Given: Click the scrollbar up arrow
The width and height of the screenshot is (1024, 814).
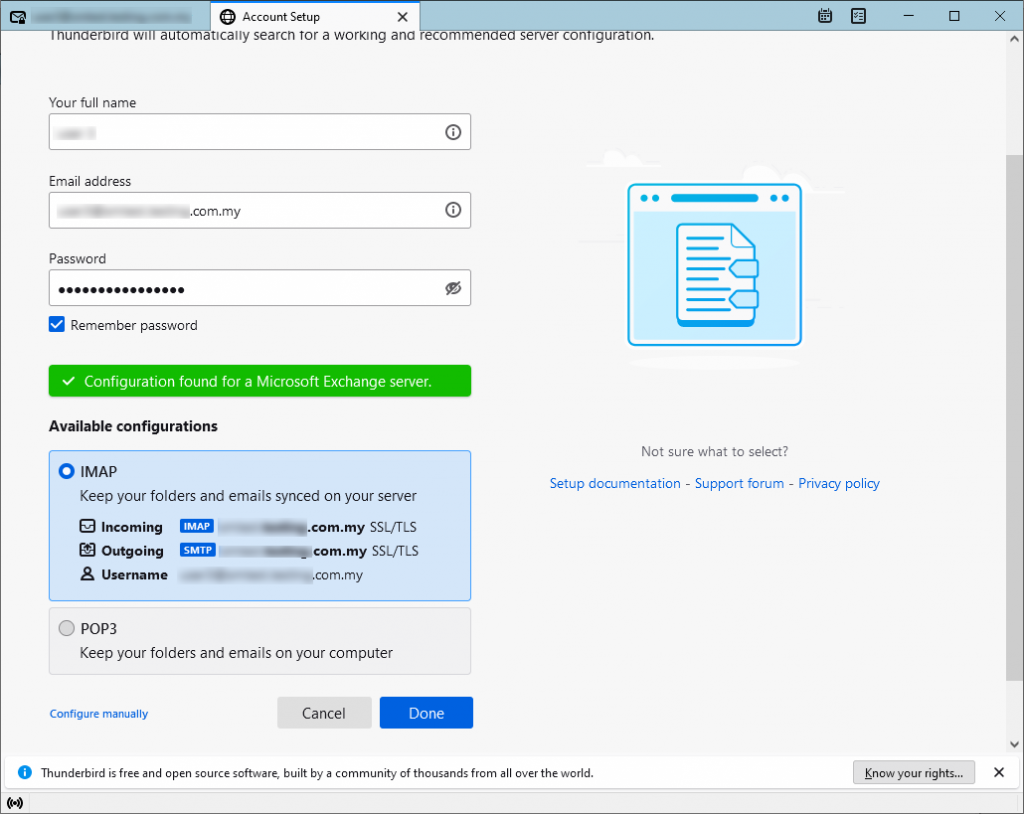Looking at the screenshot, I should [x=1014, y=39].
